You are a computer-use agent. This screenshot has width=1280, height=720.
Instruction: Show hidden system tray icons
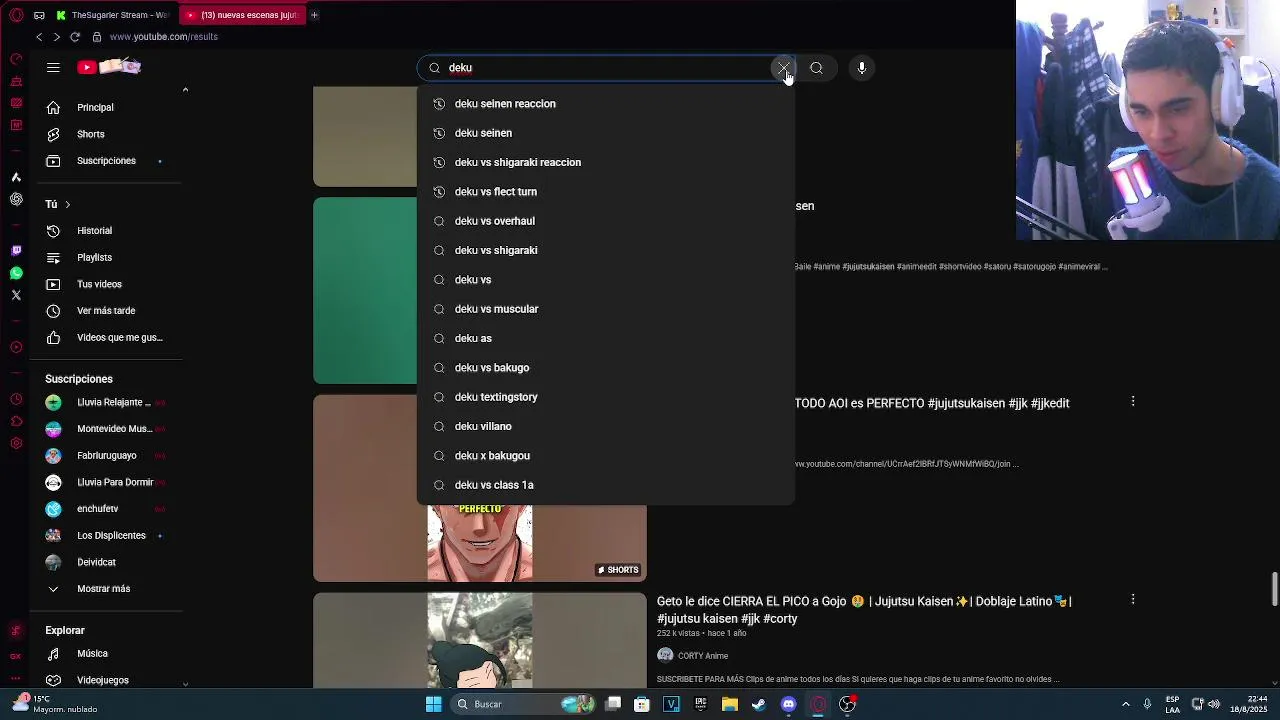pyautogui.click(x=1126, y=704)
